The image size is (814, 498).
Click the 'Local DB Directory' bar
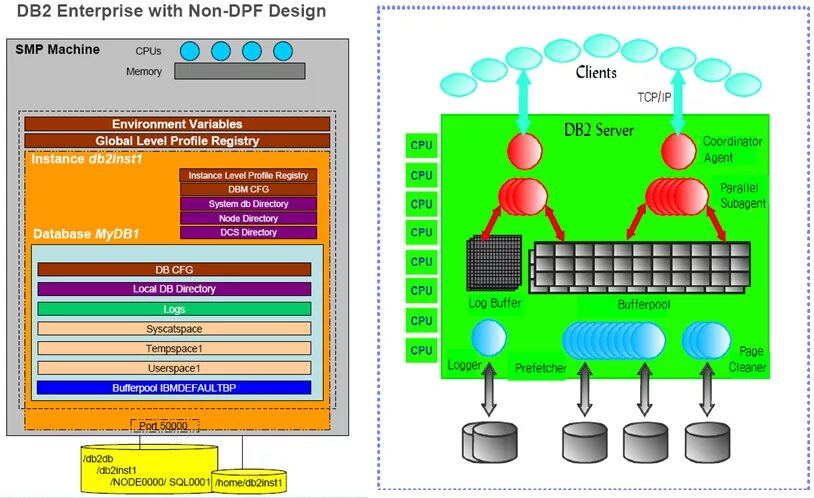(x=174, y=289)
